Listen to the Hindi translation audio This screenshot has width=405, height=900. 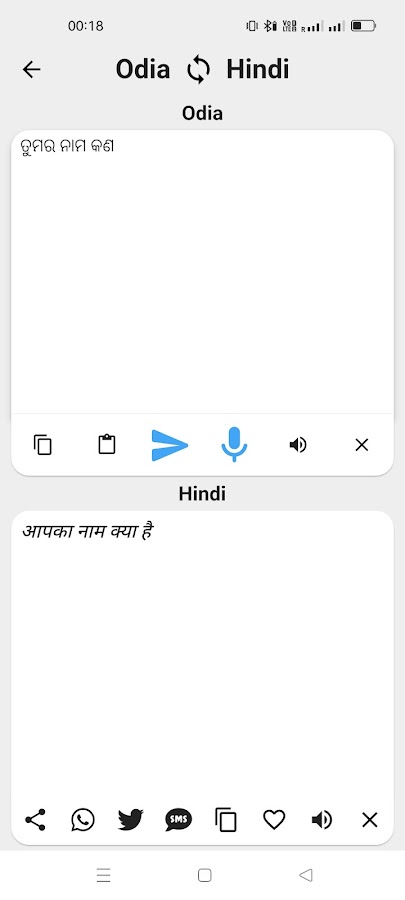click(x=322, y=820)
